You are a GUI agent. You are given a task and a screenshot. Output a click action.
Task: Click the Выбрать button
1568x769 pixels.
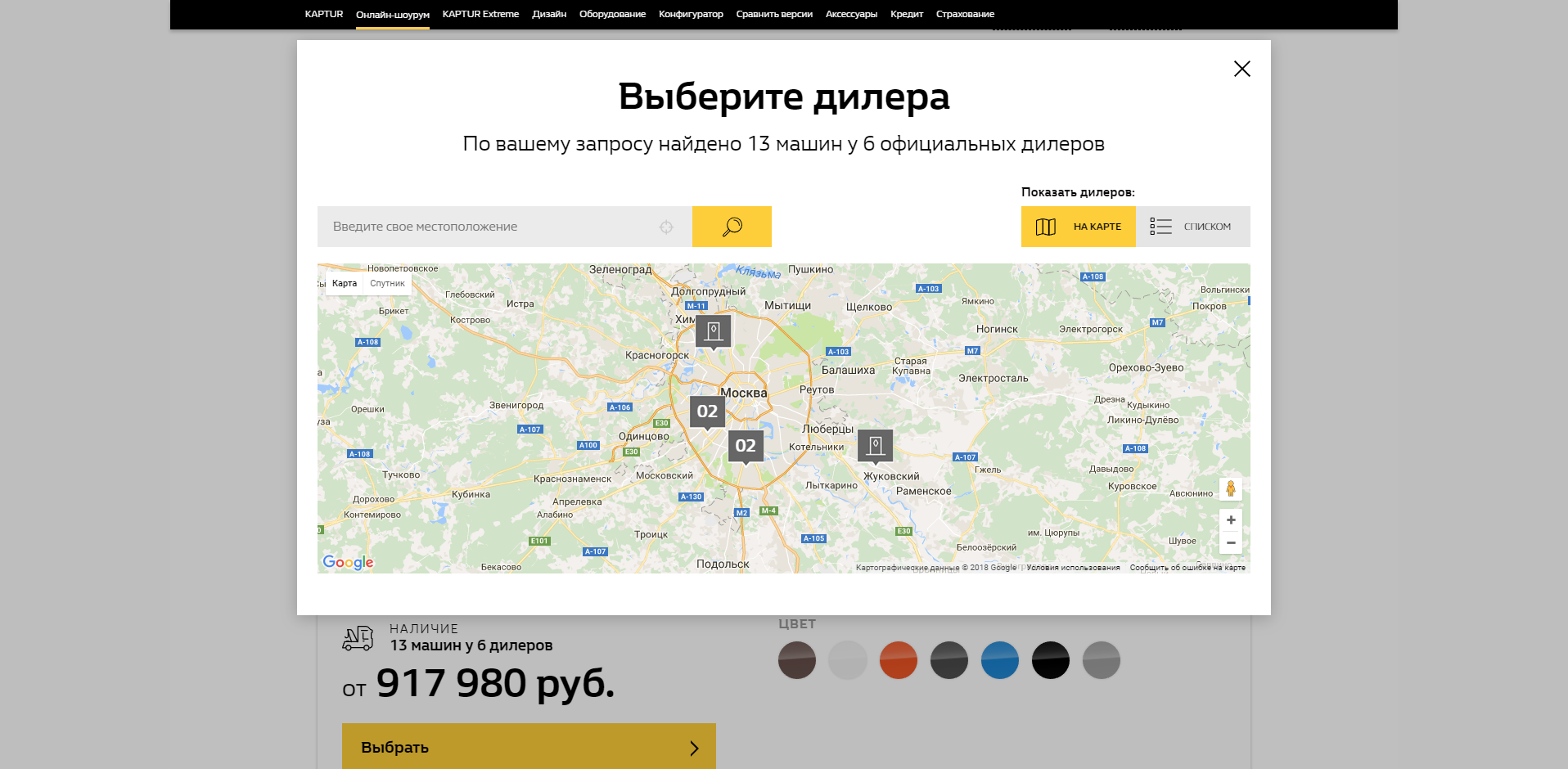[529, 746]
